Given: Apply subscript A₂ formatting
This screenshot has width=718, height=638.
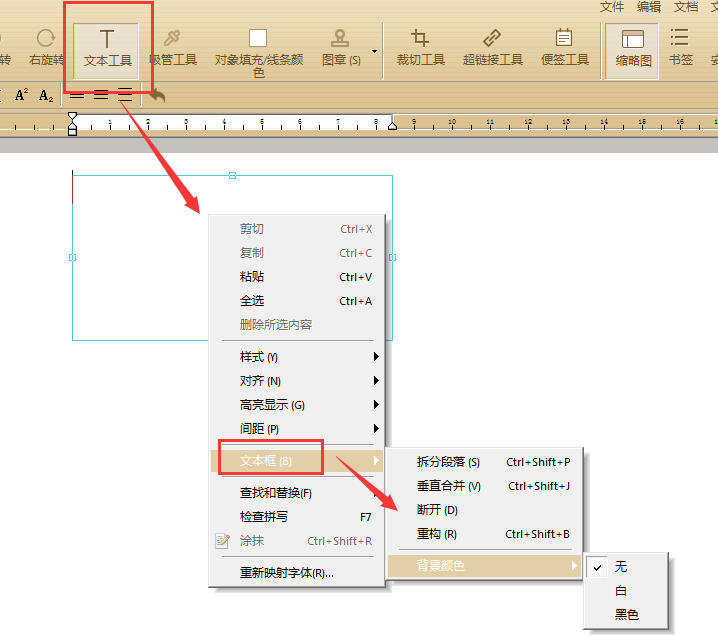Looking at the screenshot, I should [x=46, y=95].
